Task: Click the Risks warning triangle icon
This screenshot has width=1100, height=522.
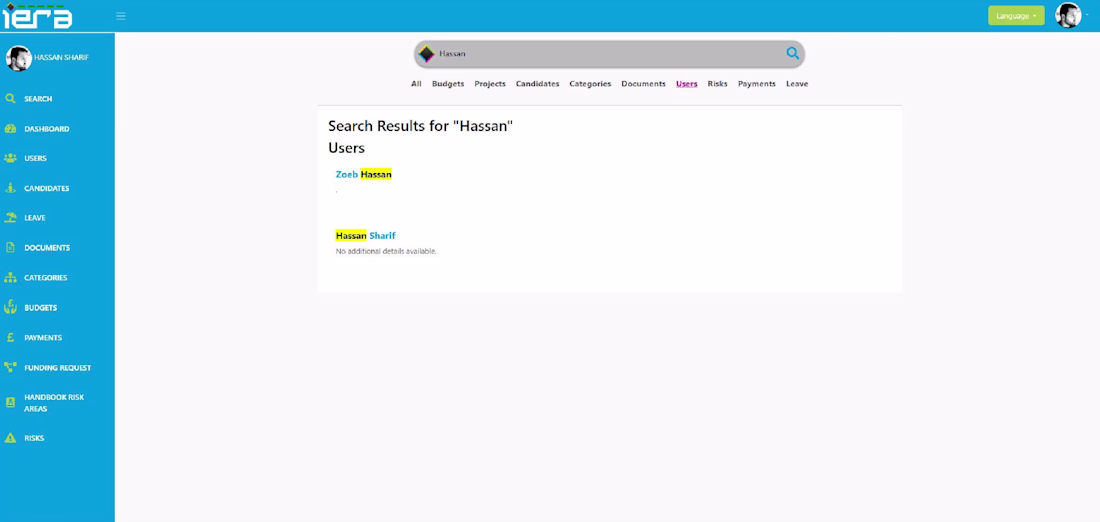Action: tap(11, 438)
